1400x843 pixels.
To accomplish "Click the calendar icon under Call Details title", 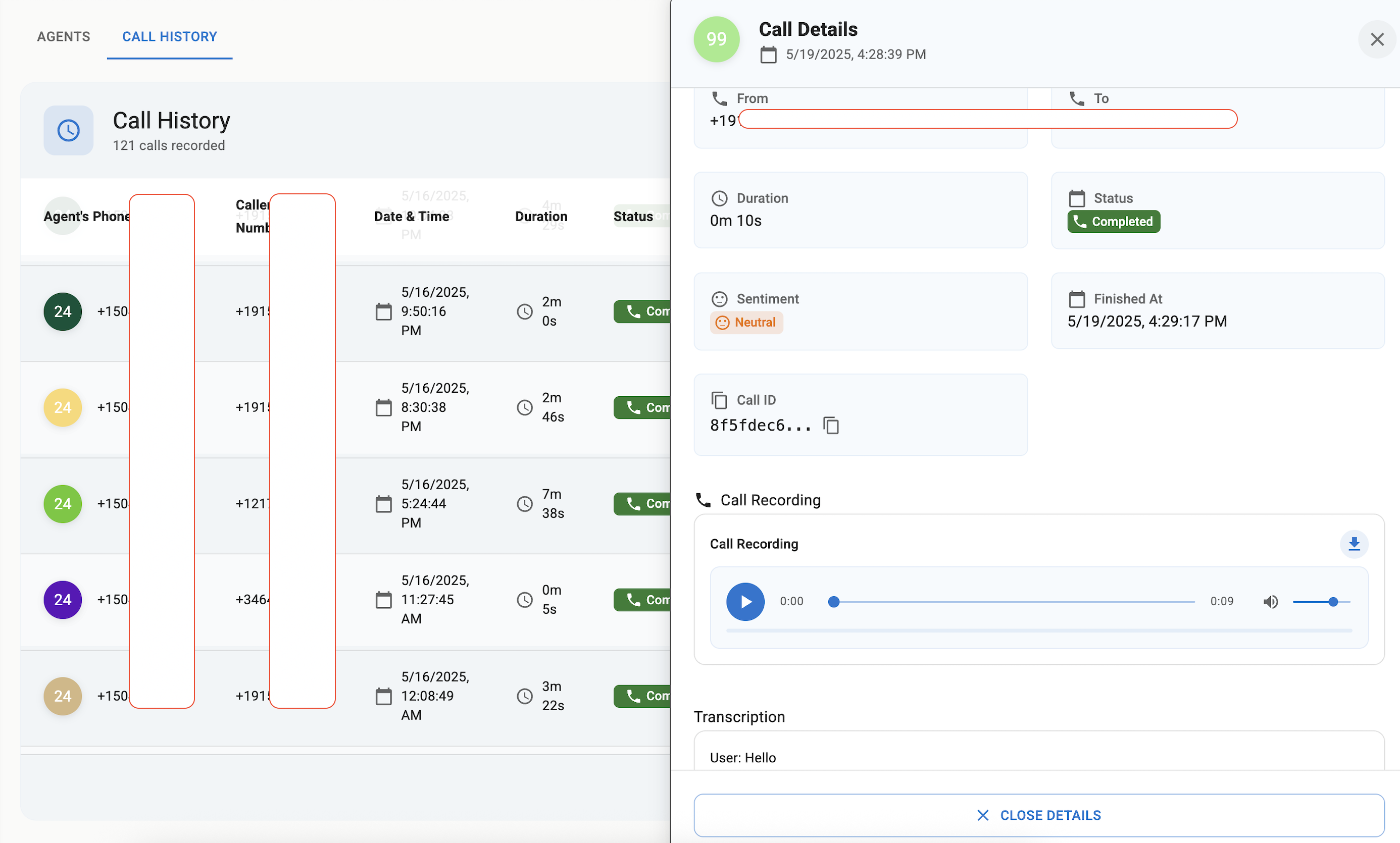I will click(768, 55).
